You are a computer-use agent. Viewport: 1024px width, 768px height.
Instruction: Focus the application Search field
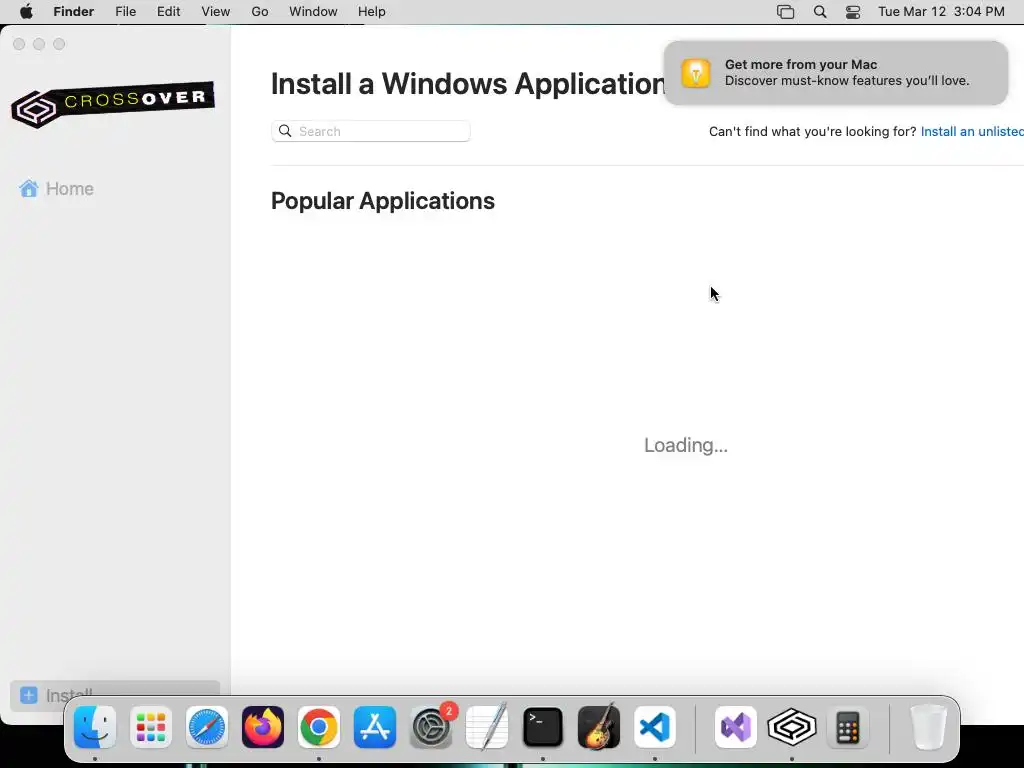click(x=370, y=131)
